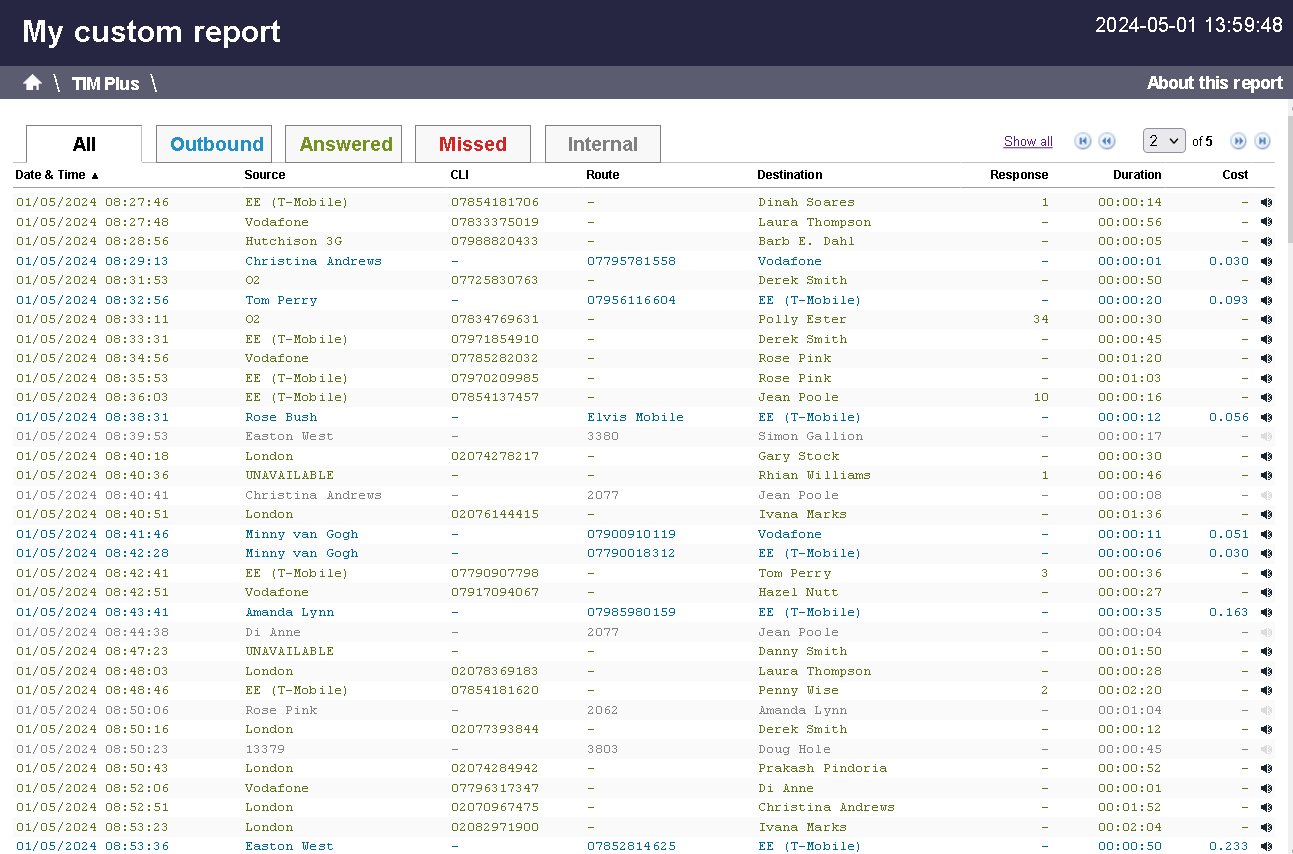Screen dimensions: 1293x854
Task: Click the TIM Plus breadcrumb link
Action: point(105,83)
